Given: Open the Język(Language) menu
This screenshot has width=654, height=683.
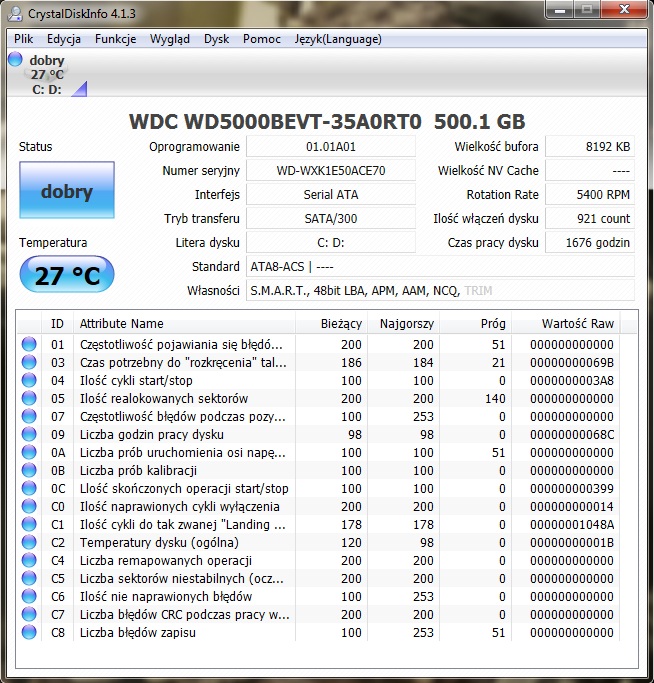Looking at the screenshot, I should point(338,39).
